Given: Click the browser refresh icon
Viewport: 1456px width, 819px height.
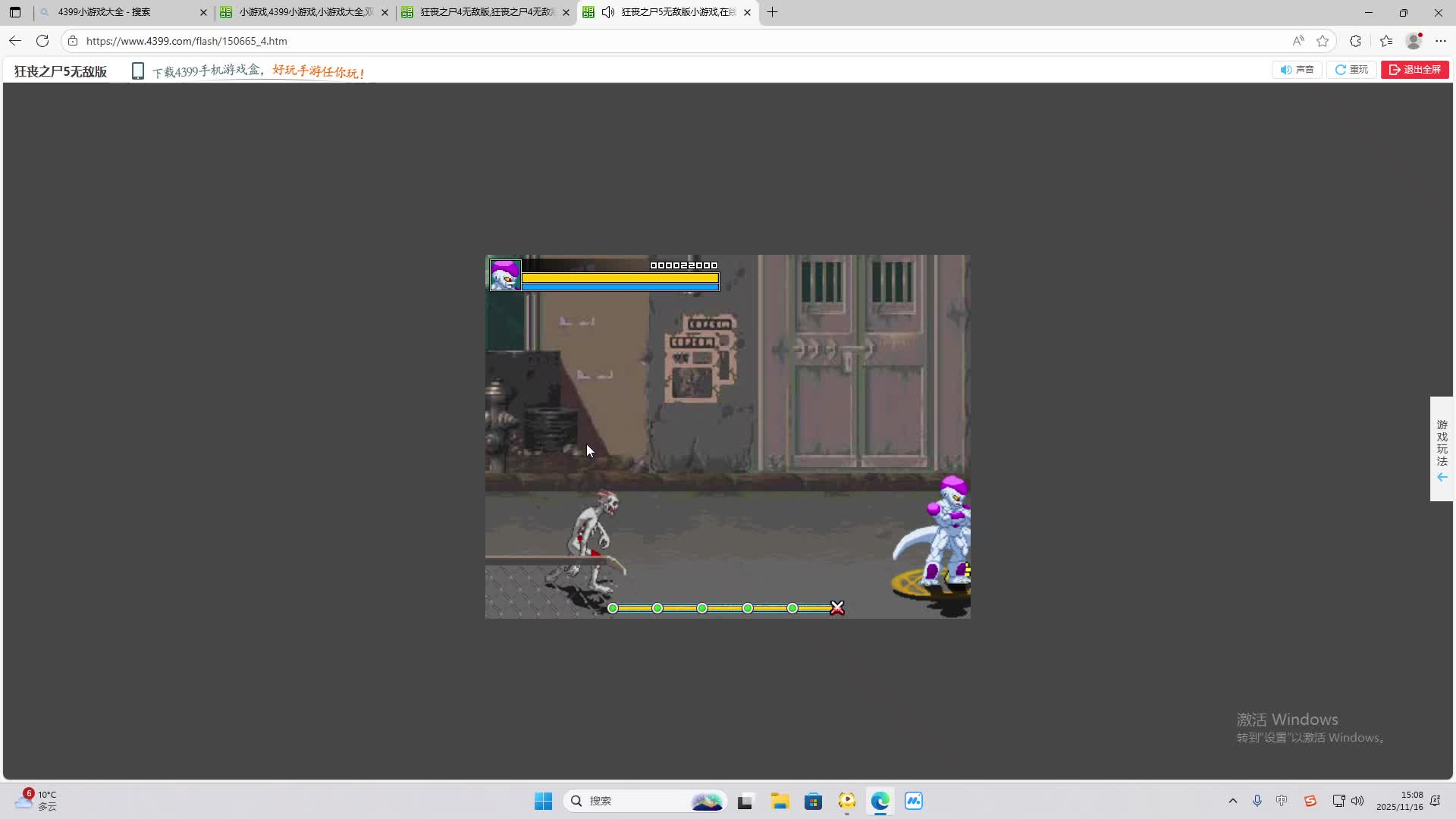Looking at the screenshot, I should (42, 41).
